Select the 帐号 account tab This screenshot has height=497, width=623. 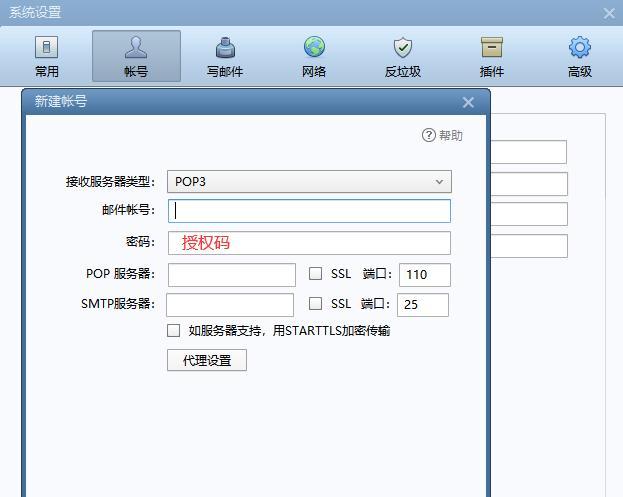click(x=136, y=56)
